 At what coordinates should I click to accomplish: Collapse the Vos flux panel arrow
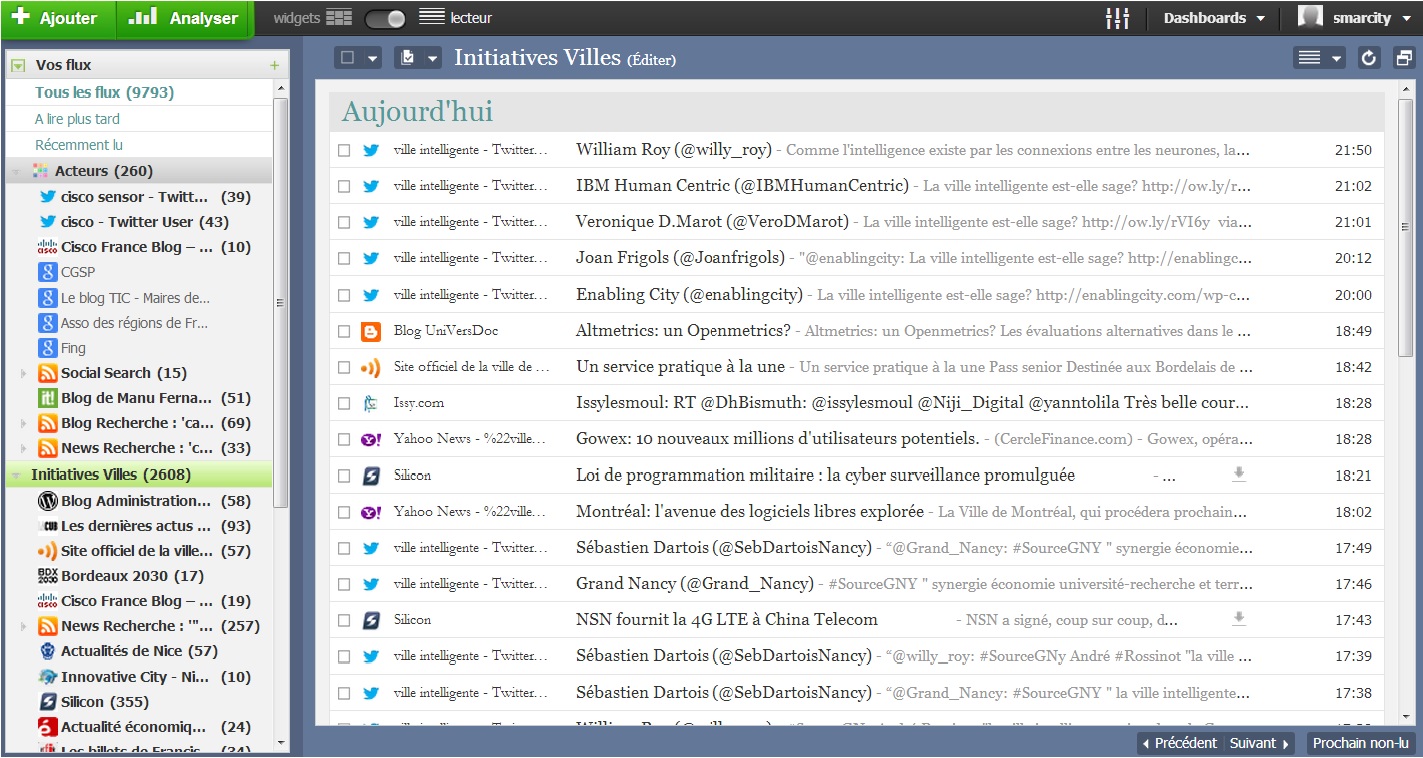coord(17,65)
